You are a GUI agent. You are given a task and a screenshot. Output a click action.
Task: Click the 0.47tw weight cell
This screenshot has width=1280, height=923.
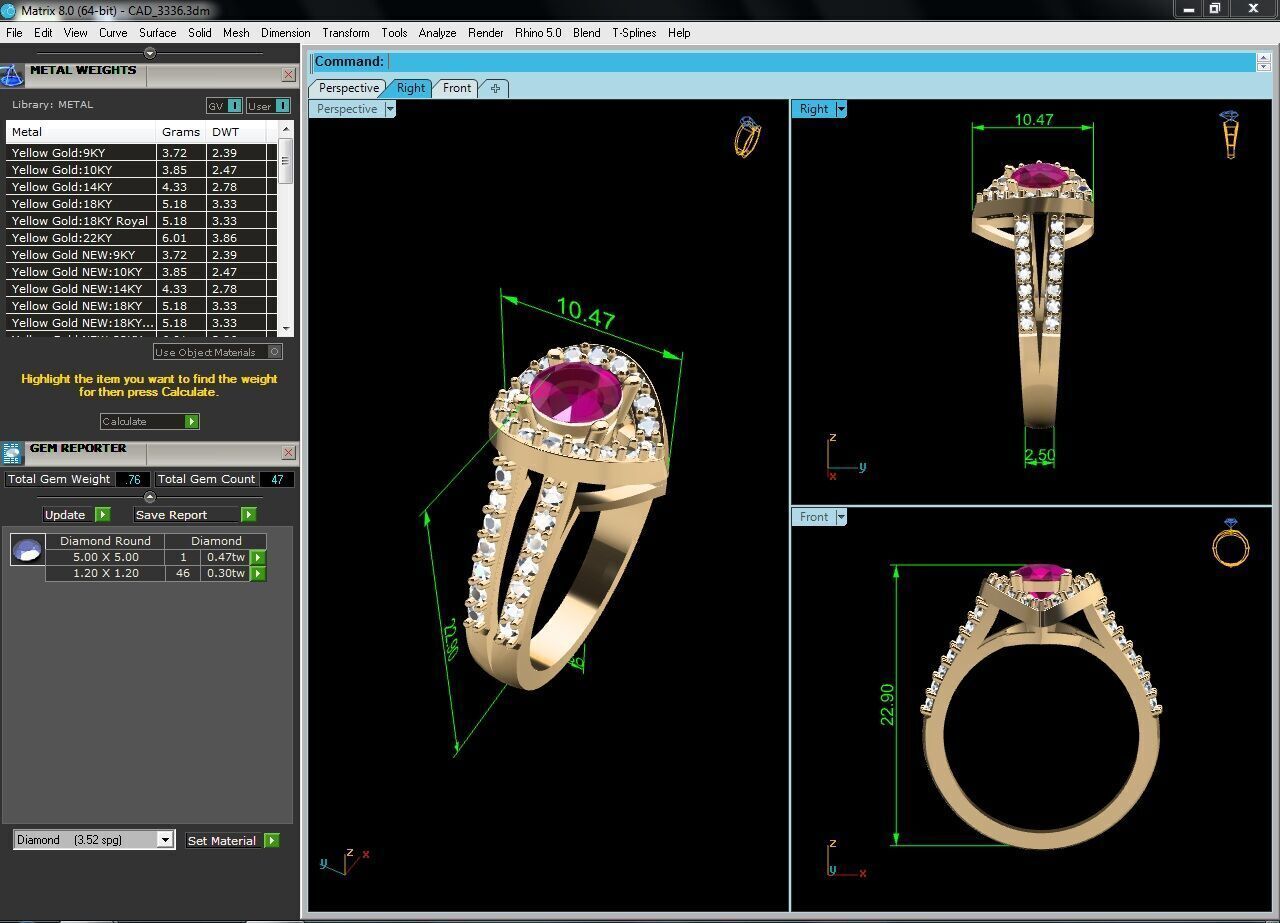pos(226,557)
